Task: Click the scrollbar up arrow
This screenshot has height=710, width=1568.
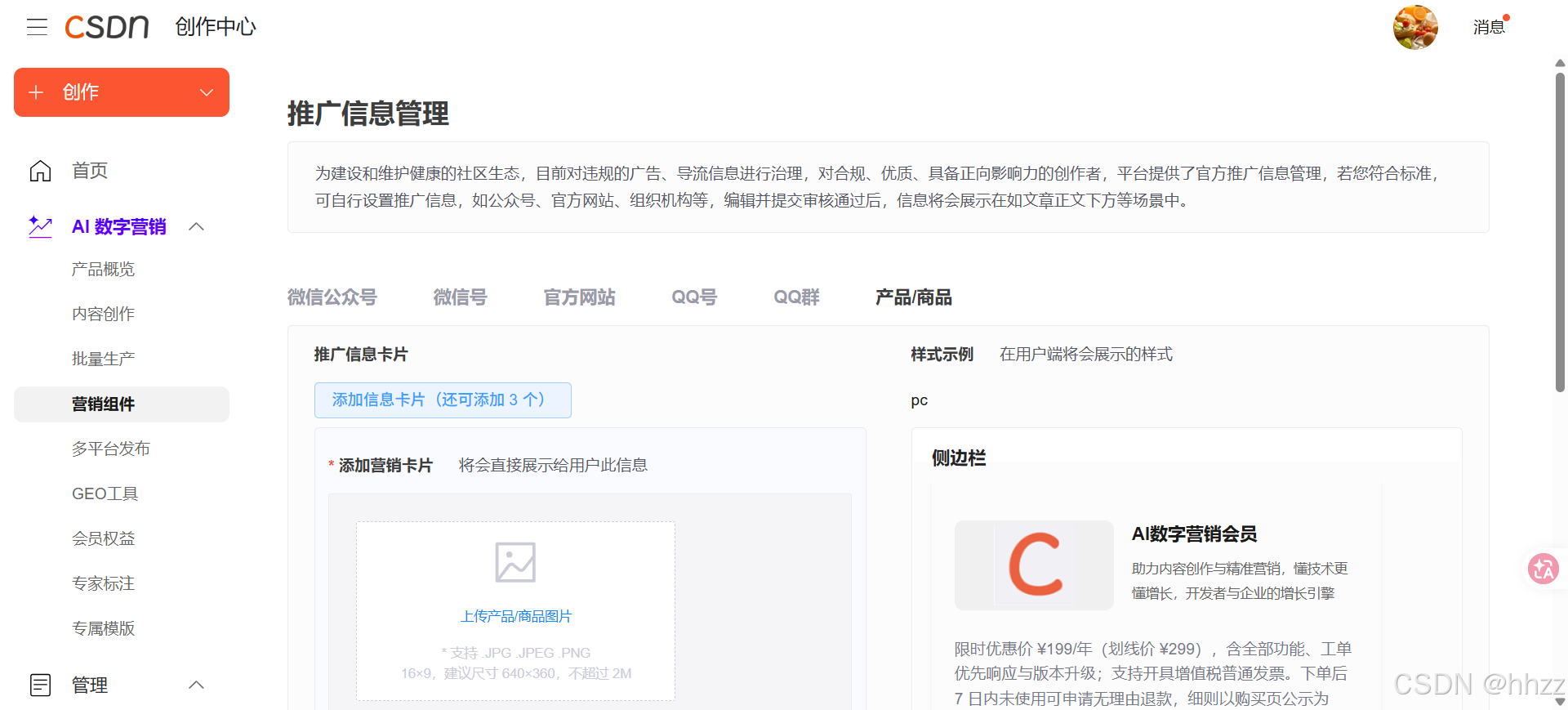Action: (1560, 63)
